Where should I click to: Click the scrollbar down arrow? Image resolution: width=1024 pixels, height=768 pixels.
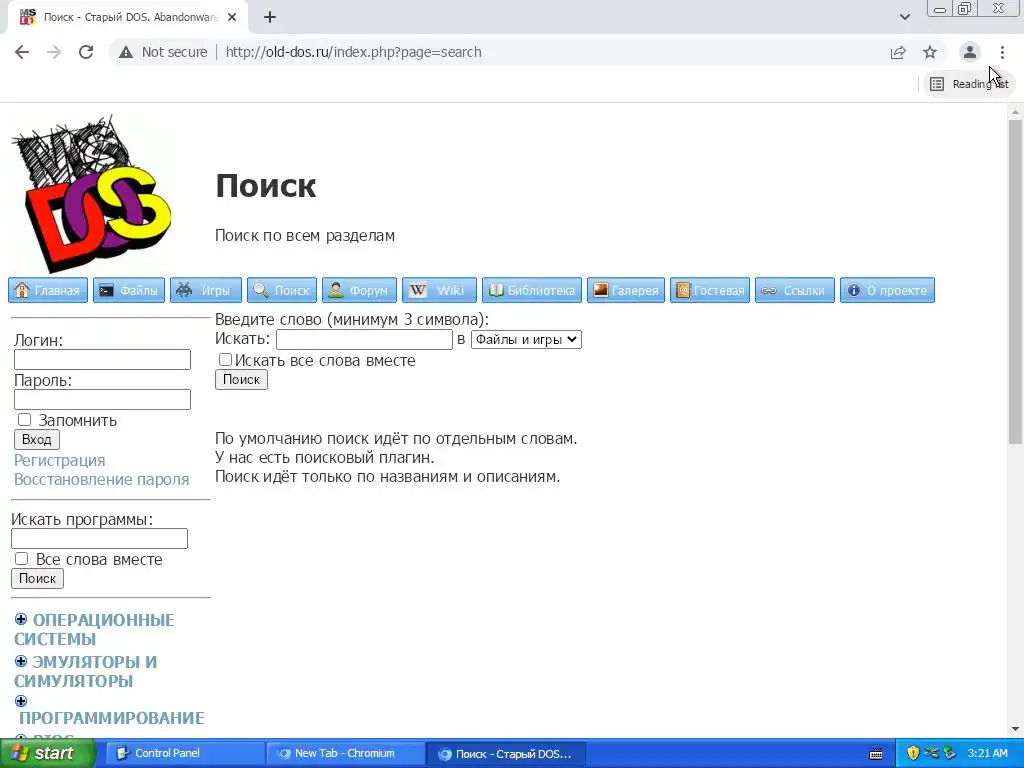[1015, 729]
